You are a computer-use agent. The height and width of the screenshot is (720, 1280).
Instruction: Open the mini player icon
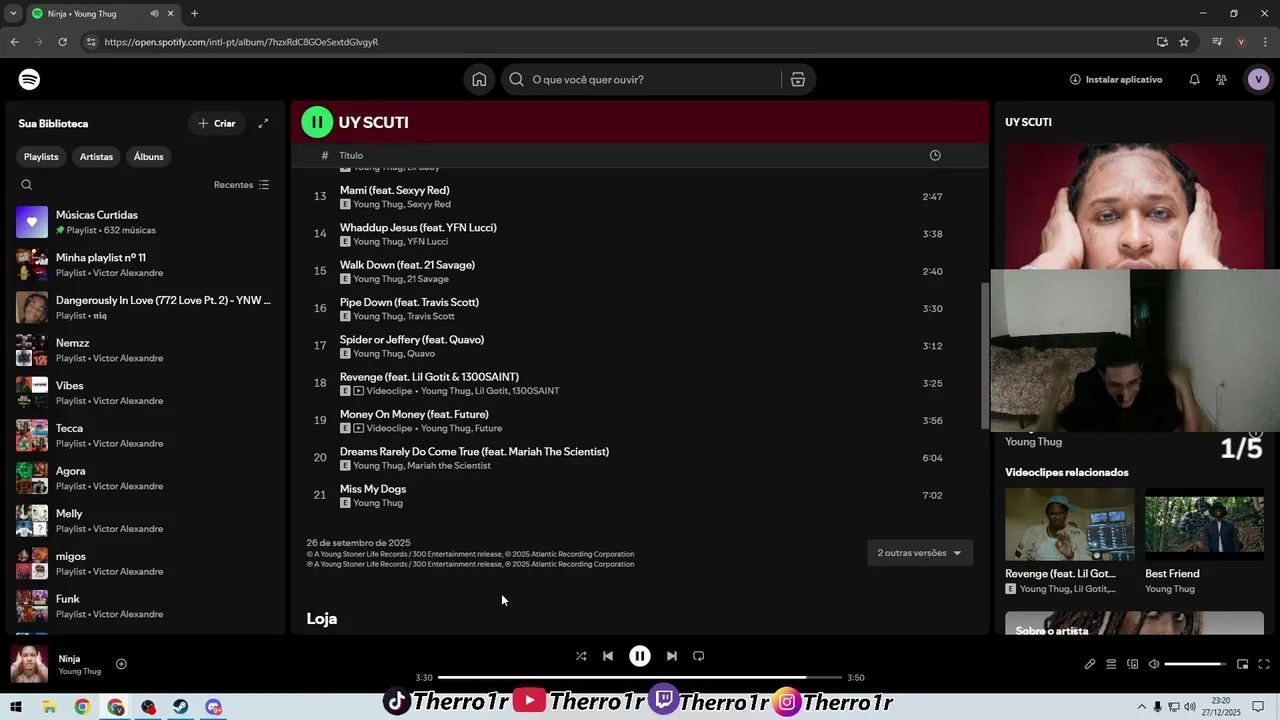1243,664
